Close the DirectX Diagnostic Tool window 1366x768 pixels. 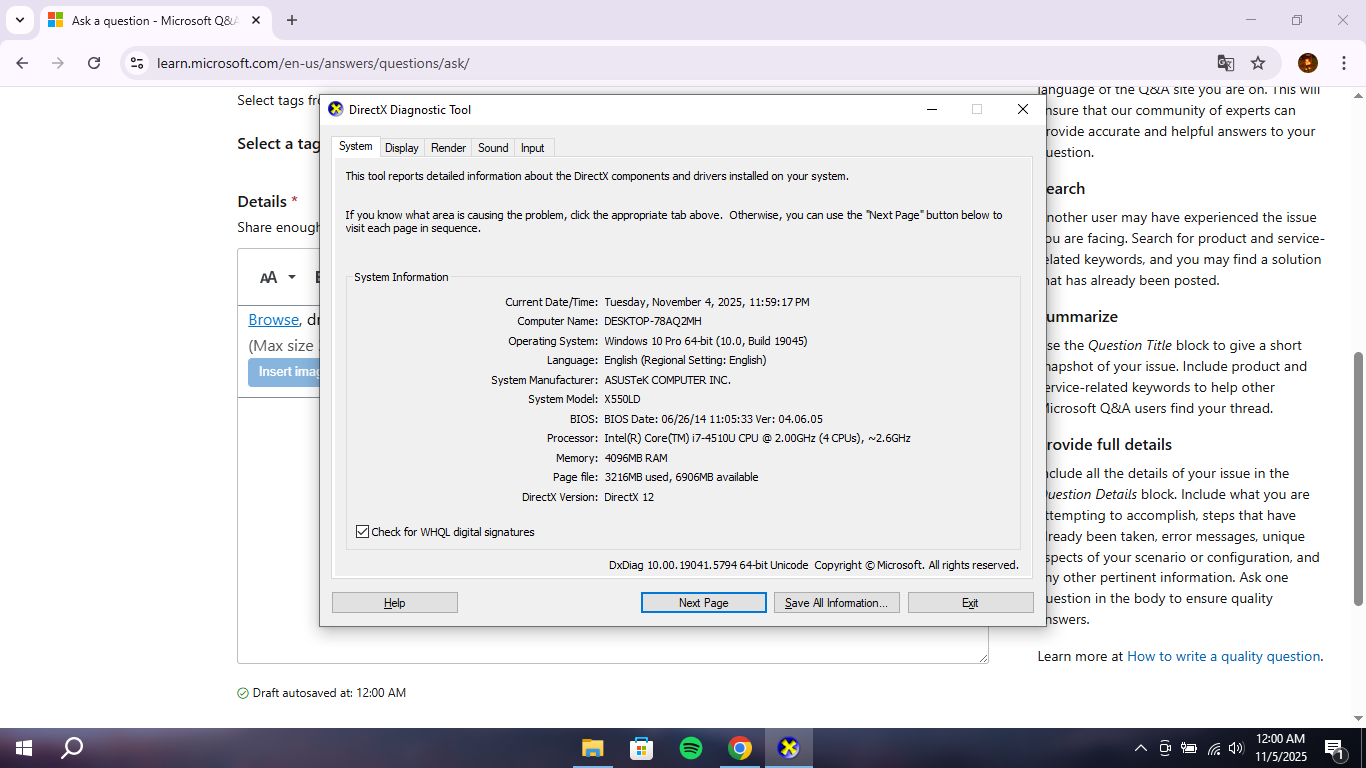(1023, 110)
